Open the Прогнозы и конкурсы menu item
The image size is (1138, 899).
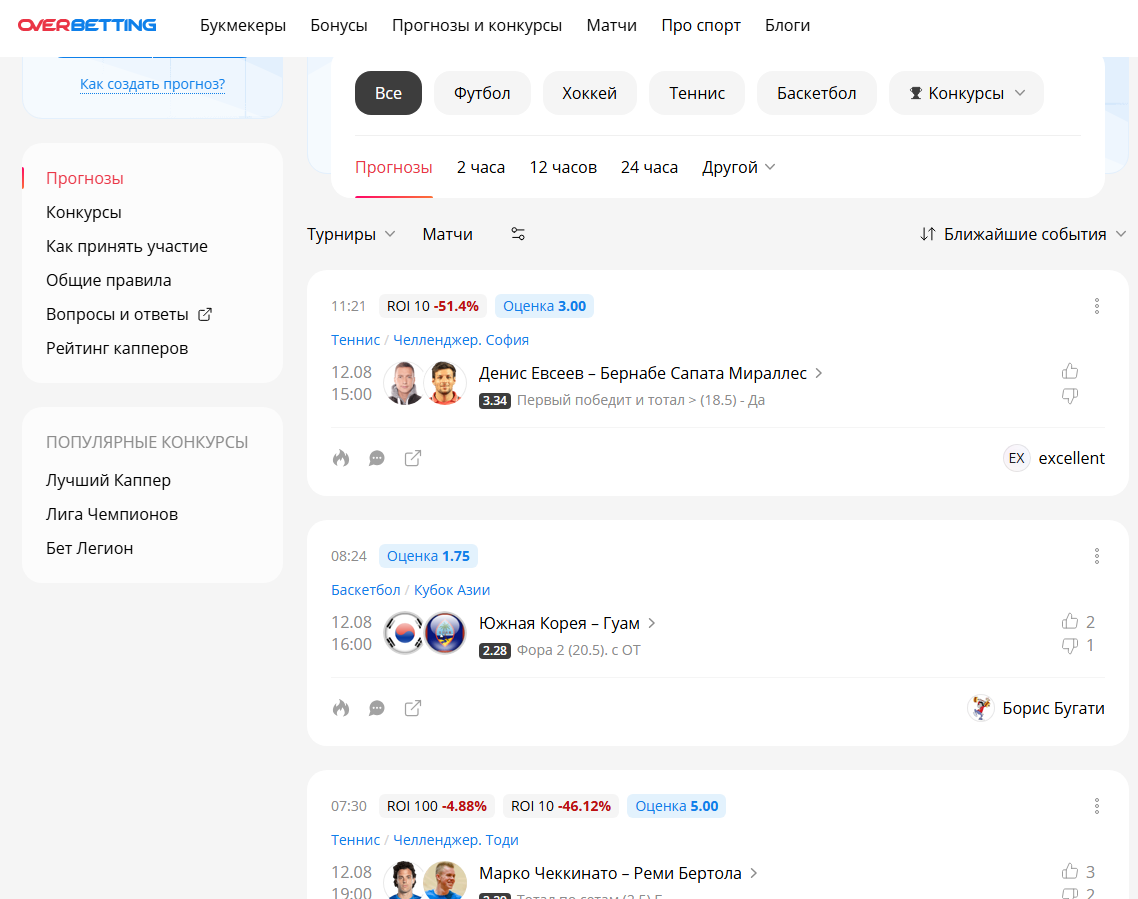click(x=477, y=25)
